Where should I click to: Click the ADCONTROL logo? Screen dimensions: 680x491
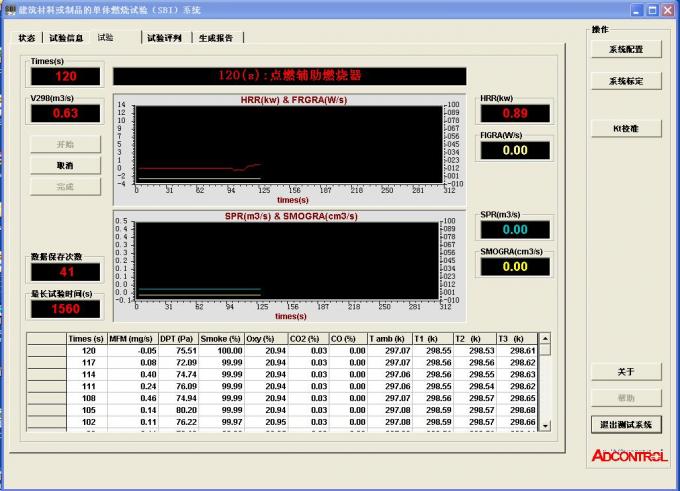click(628, 455)
